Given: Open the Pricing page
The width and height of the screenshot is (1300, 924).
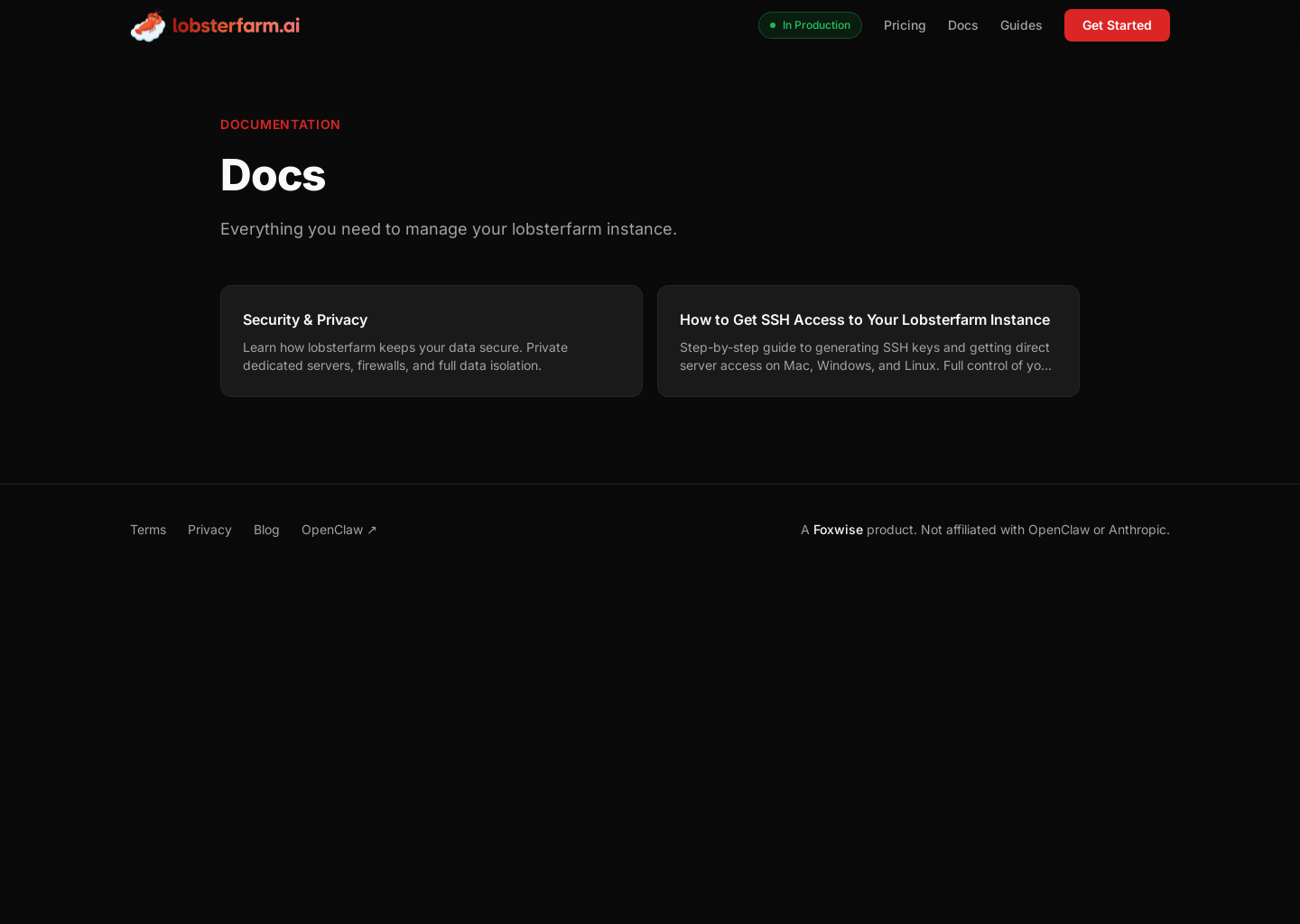Looking at the screenshot, I should [905, 25].
